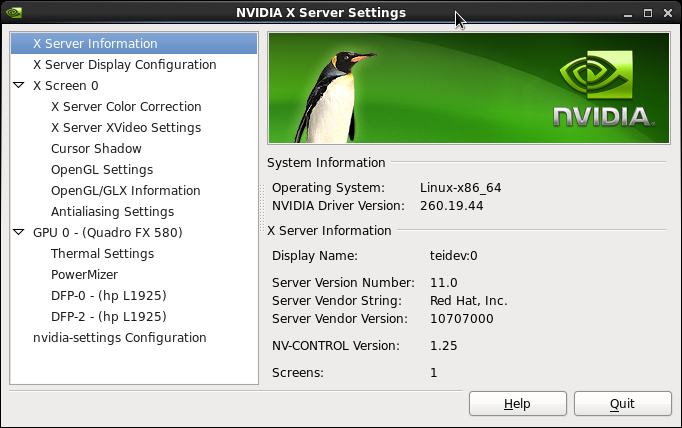Open nvidia-settings Configuration
Screen dimensions: 682x428
(120, 338)
